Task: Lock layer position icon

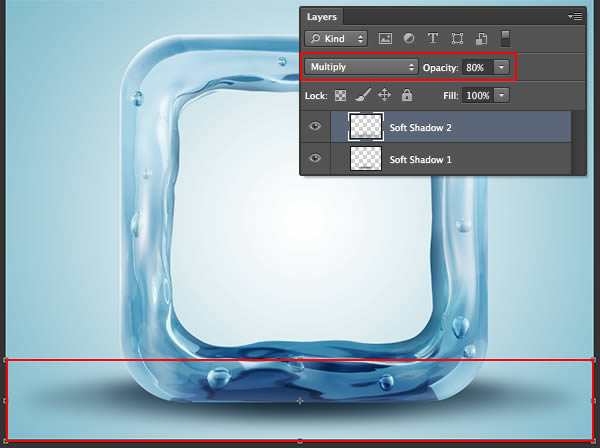Action: point(384,95)
